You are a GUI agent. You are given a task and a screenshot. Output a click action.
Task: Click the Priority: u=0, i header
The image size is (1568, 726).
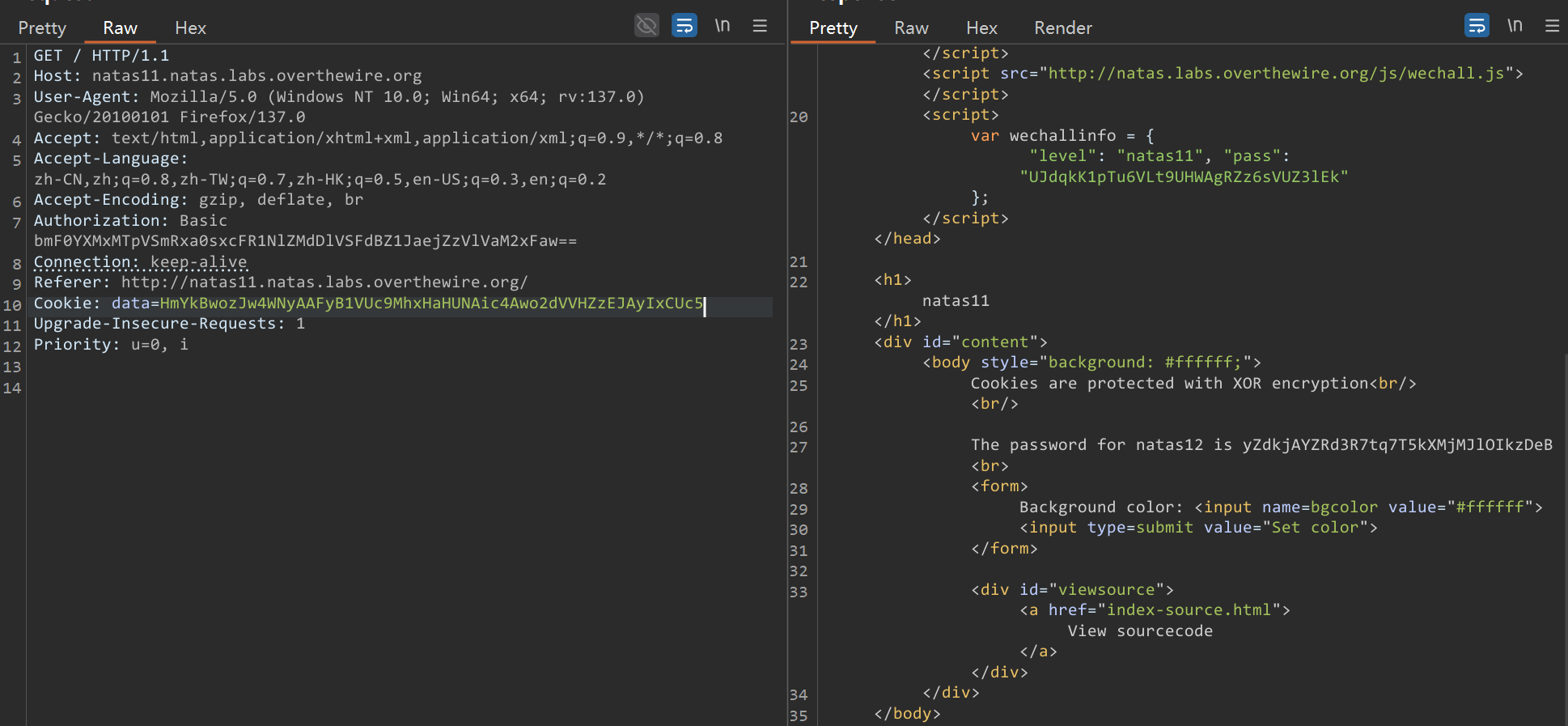point(111,345)
